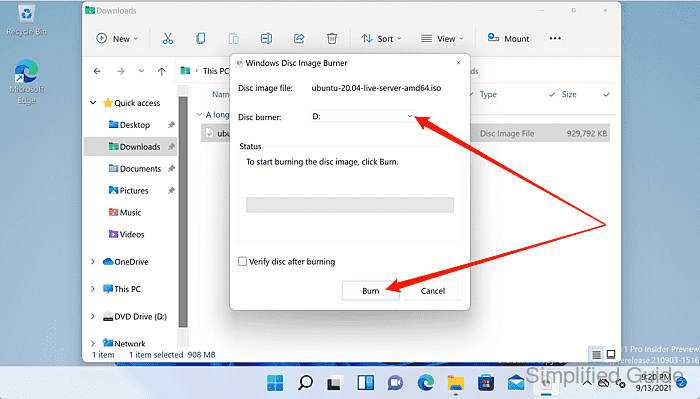The image size is (700, 399).
Task: Open the View dropdown menu
Action: coord(442,39)
